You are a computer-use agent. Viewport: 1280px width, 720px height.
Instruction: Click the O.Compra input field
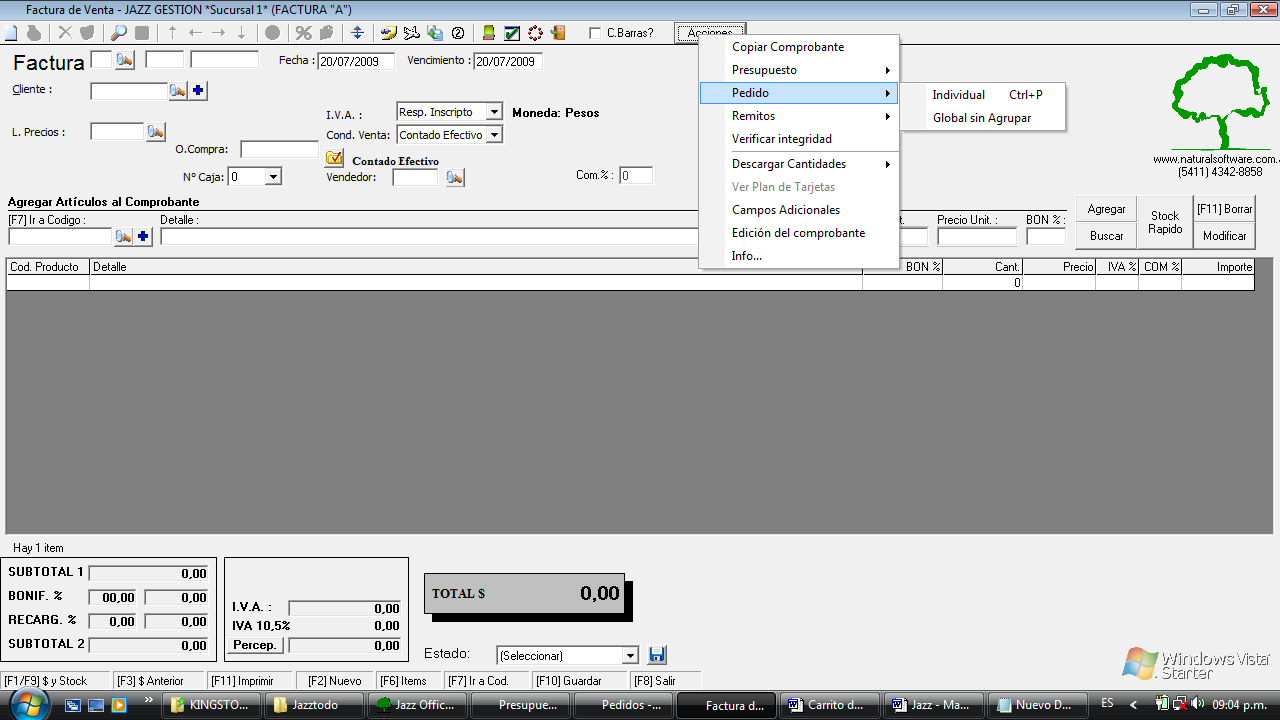280,149
